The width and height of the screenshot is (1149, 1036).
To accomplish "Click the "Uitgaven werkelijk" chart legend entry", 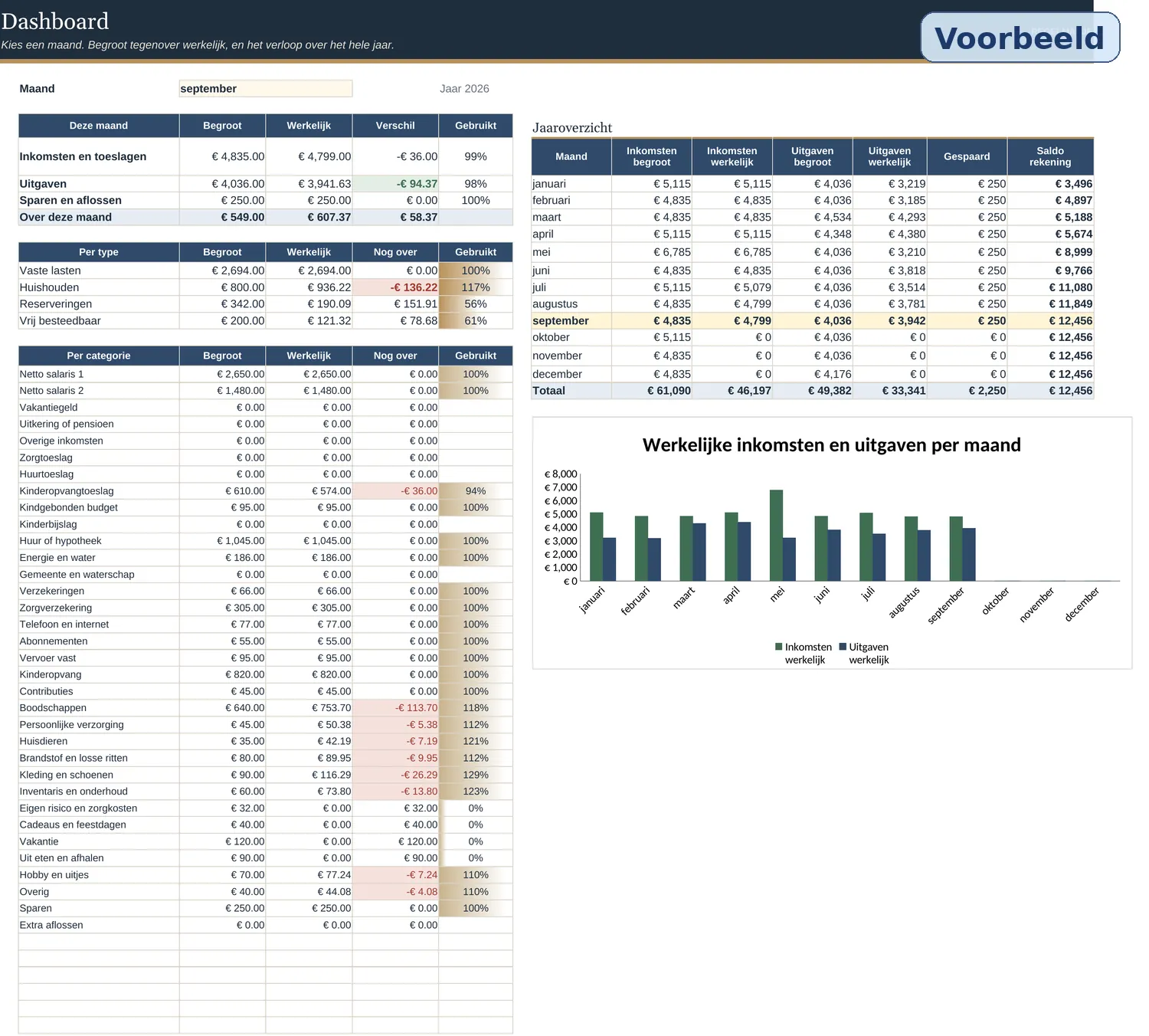I will point(864,654).
